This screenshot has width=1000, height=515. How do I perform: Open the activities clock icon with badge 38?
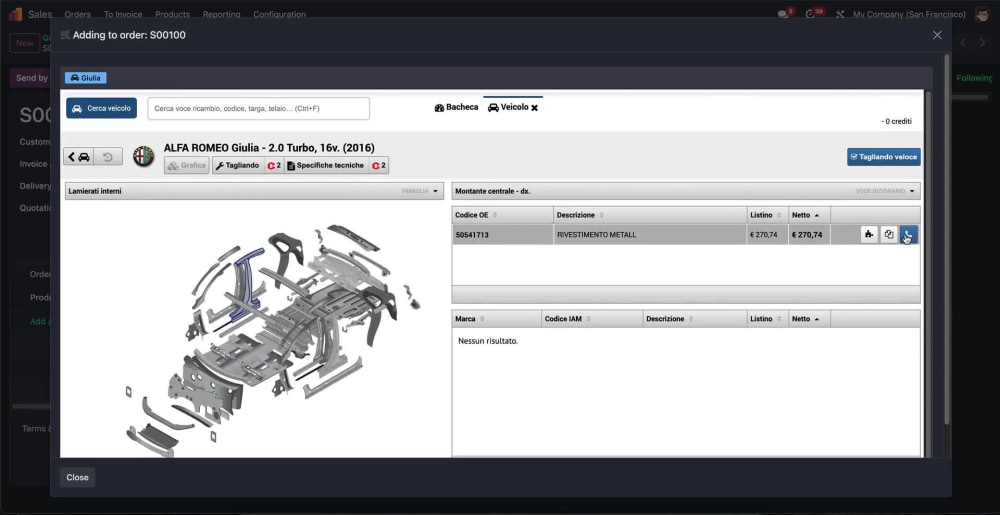point(813,13)
